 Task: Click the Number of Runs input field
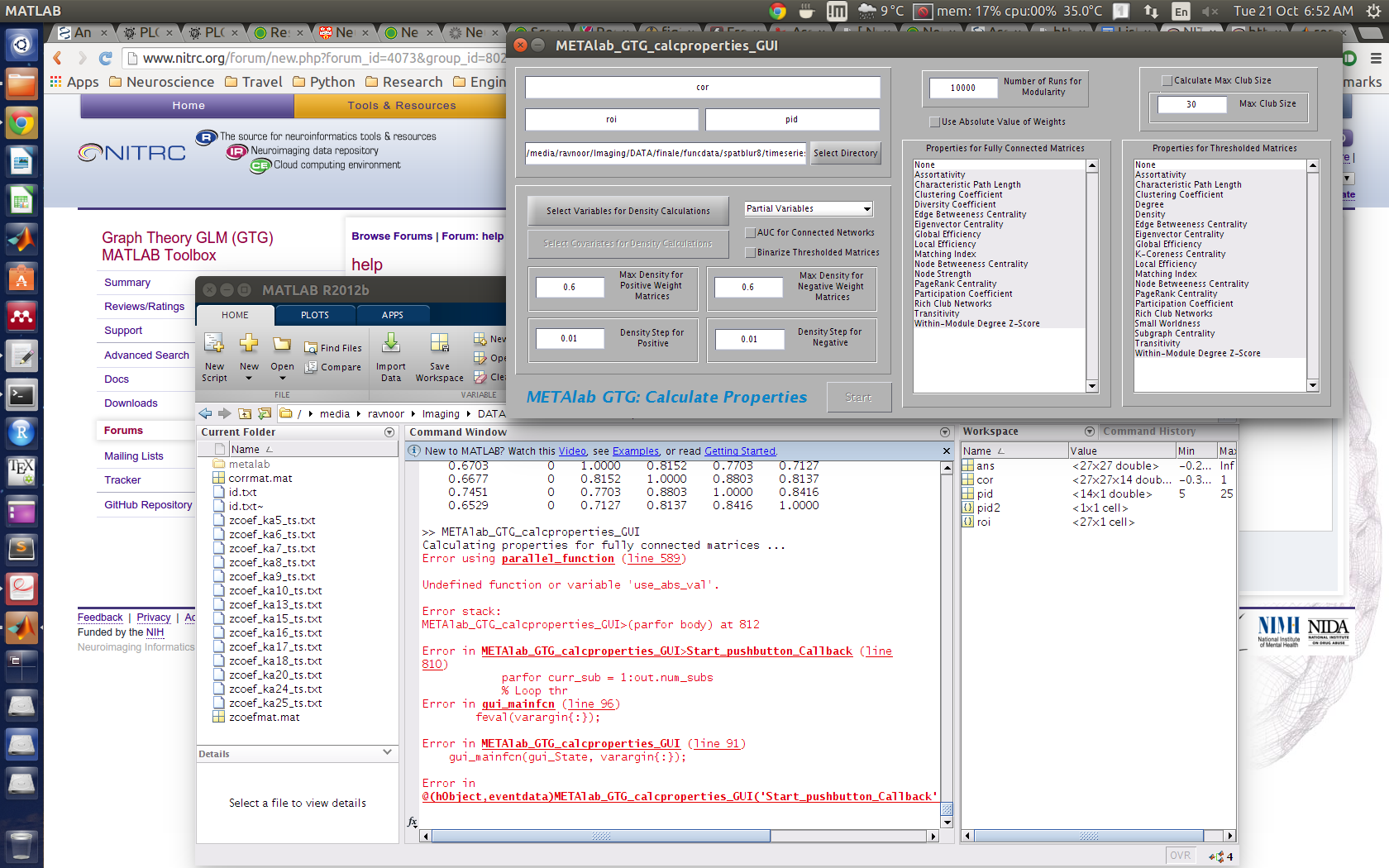click(x=962, y=88)
